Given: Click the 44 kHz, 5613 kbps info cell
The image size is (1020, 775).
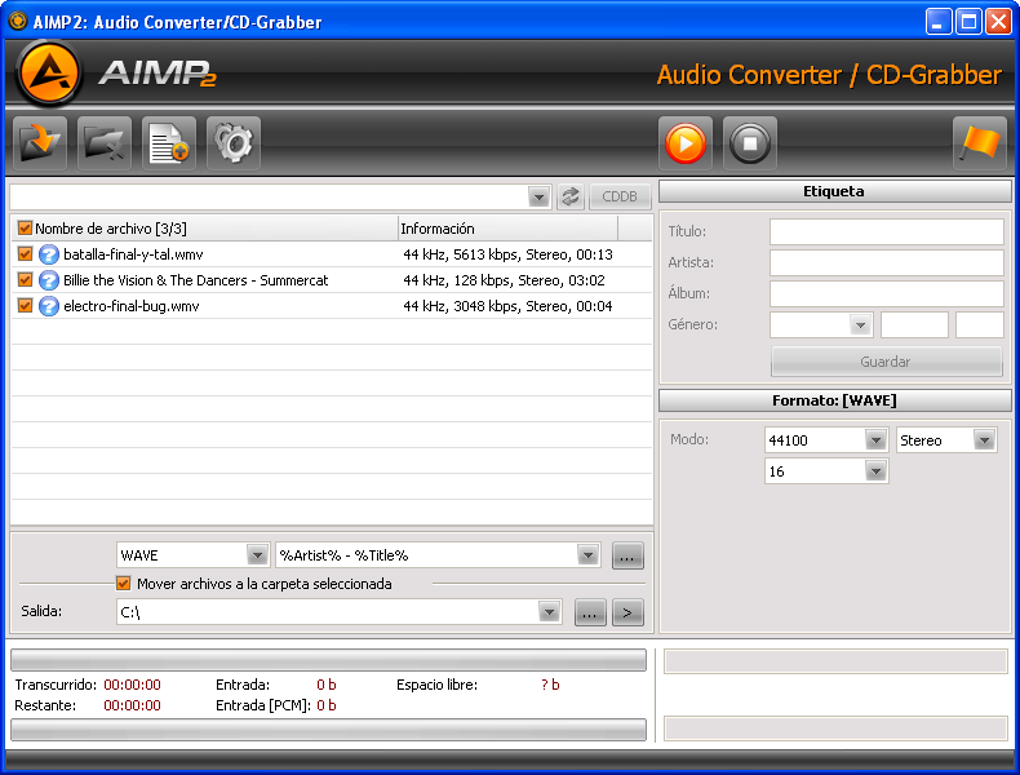Looking at the screenshot, I should pos(508,254).
